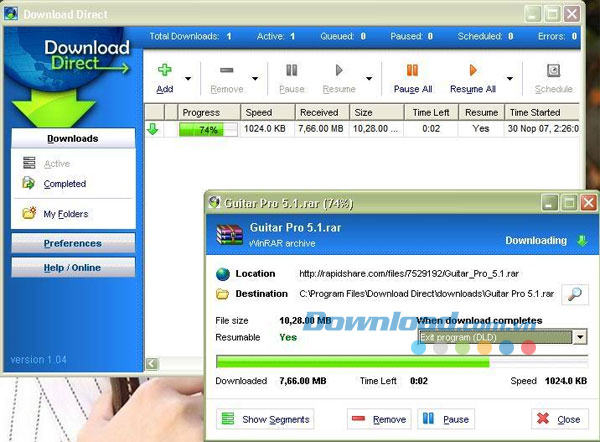This screenshot has width=600, height=442.
Task: Open the Resume dropdown arrow
Action: pos(369,79)
